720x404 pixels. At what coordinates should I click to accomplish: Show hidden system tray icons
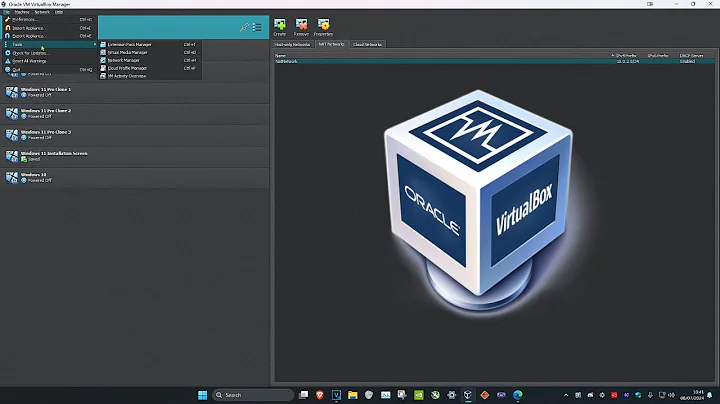pyautogui.click(x=566, y=395)
